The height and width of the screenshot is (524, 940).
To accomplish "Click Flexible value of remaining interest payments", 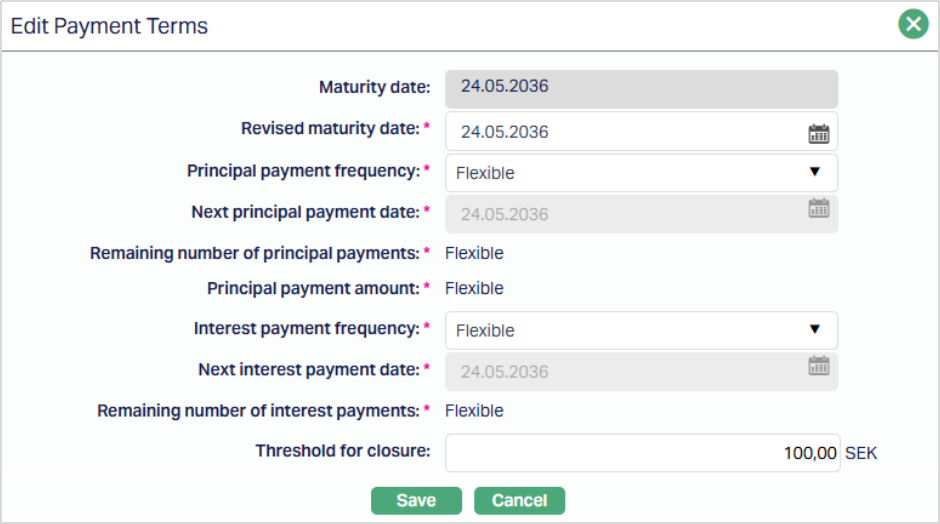I will tap(474, 410).
